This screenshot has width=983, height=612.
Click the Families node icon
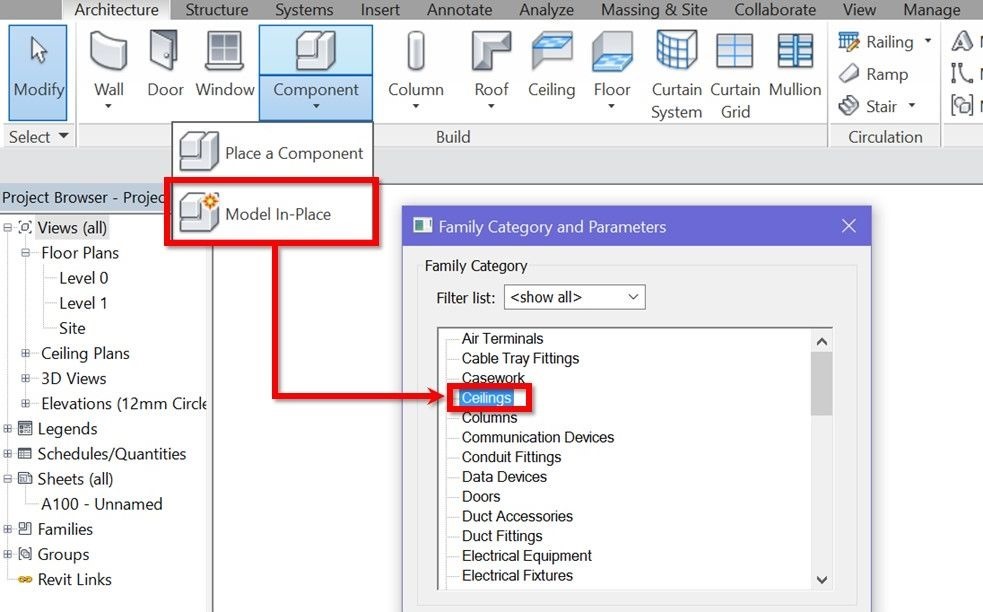pyautogui.click(x=25, y=529)
